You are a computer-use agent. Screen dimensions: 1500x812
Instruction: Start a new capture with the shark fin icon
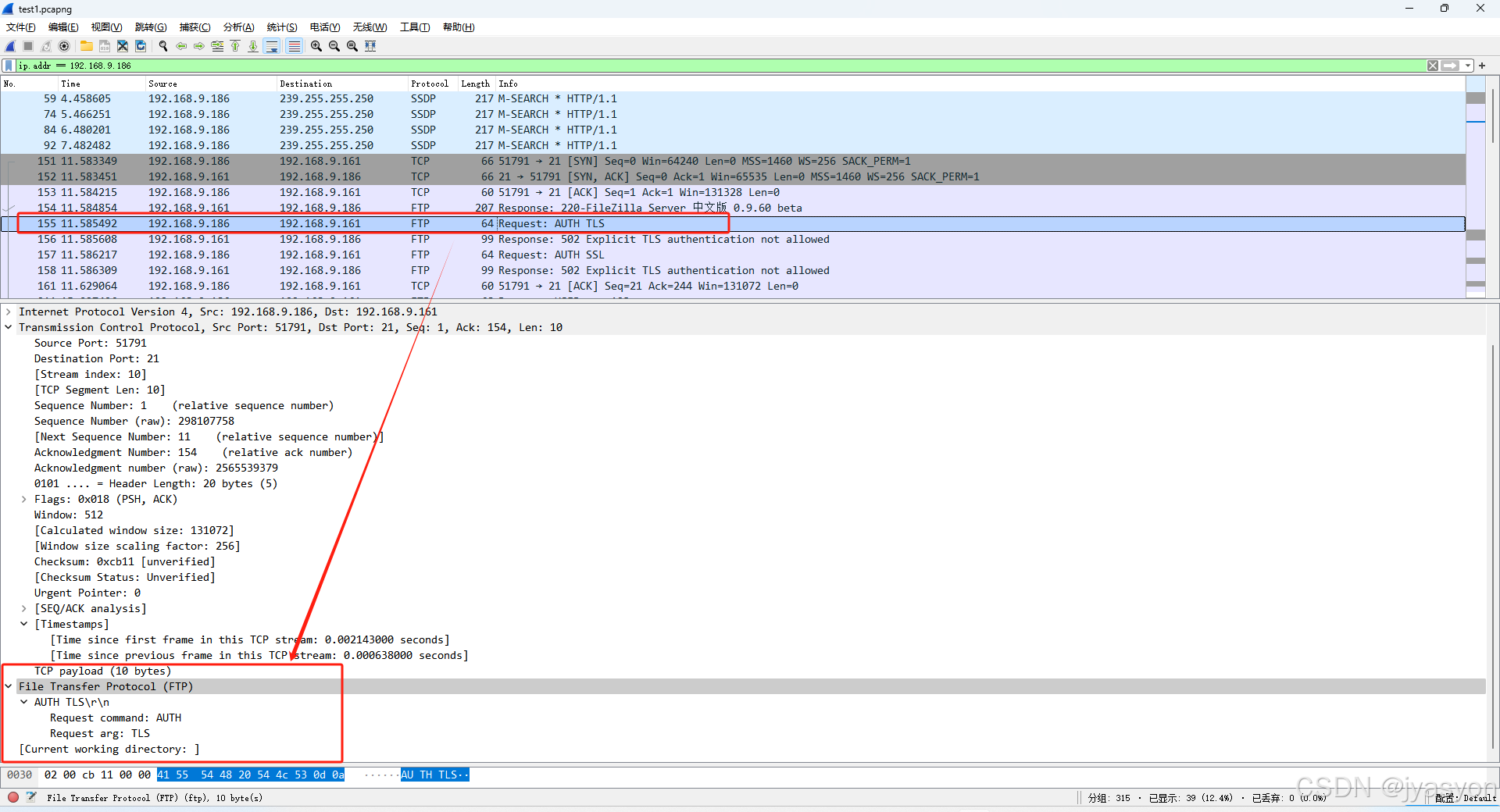pos(9,46)
